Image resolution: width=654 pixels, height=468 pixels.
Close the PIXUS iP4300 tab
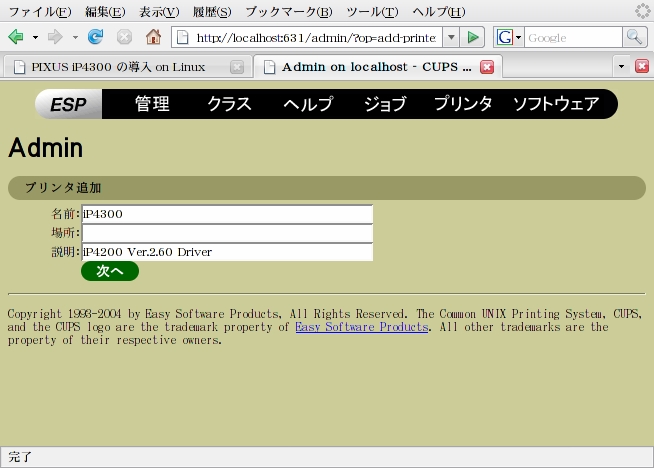pos(237,67)
